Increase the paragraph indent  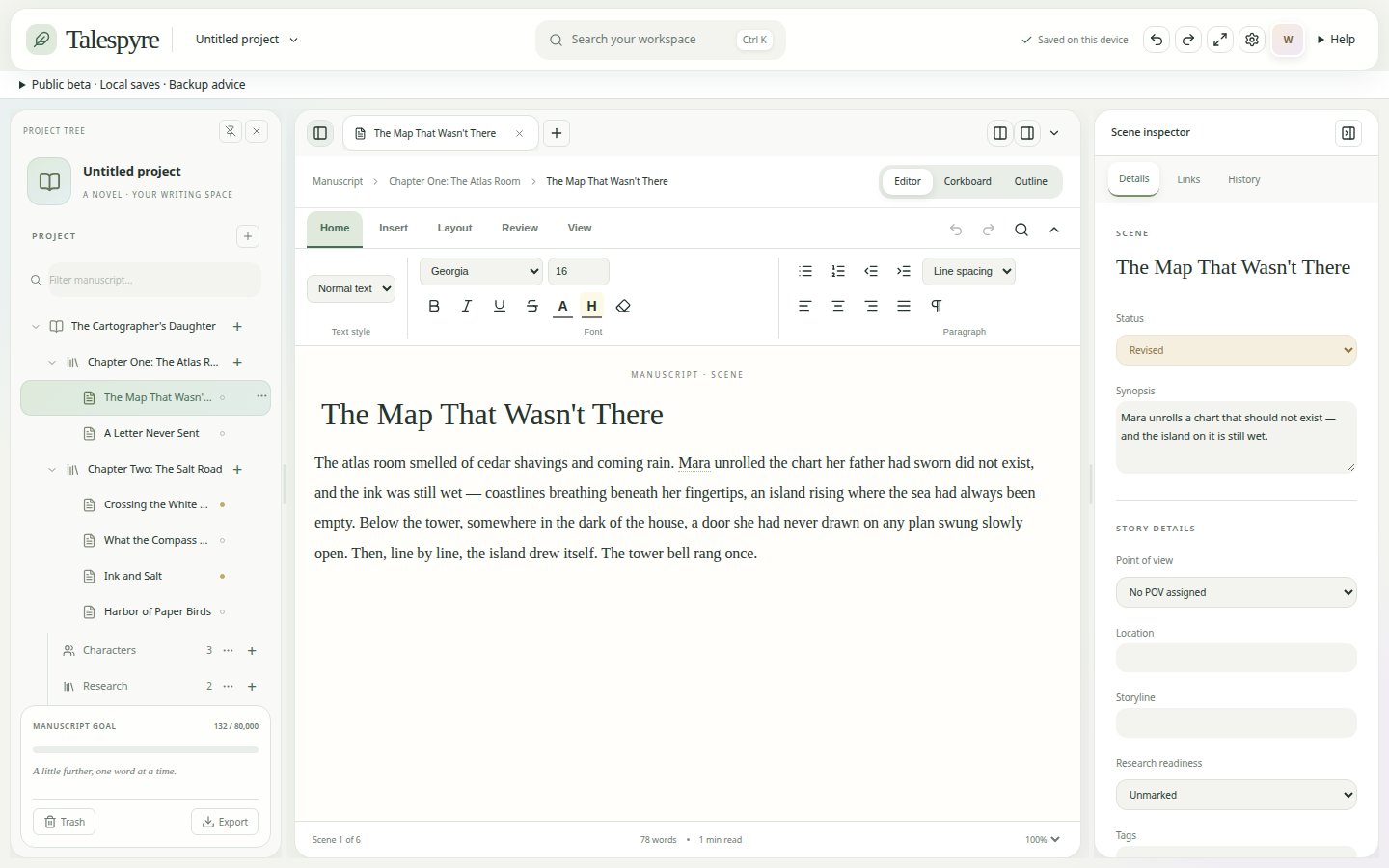coord(904,271)
